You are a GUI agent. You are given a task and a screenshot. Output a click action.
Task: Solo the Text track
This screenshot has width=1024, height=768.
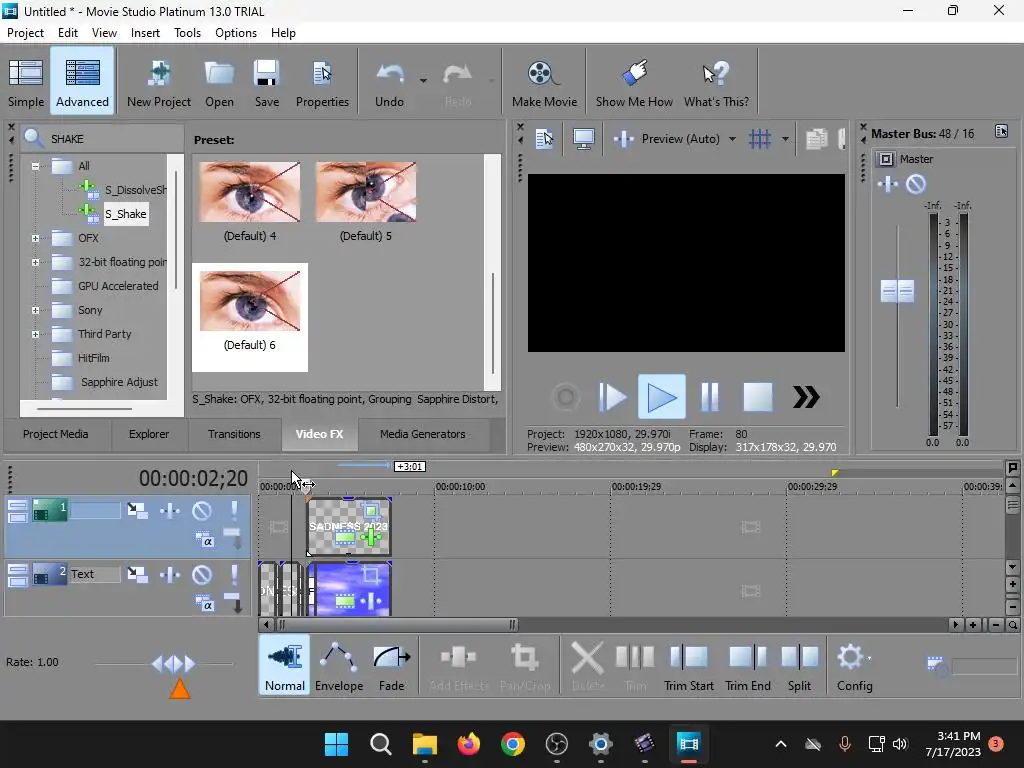(x=234, y=575)
